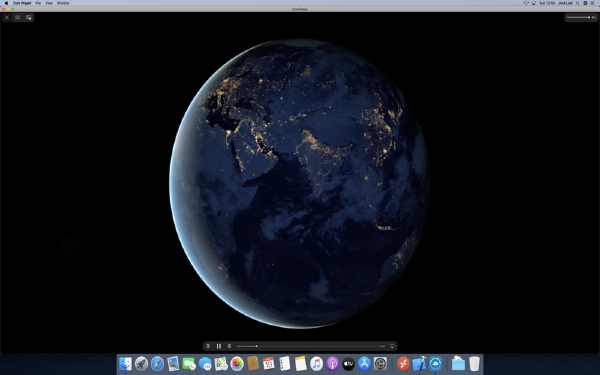Open the AirPlay output button in playback bar
Screen dimensions: 600x375
pyautogui.click(x=392, y=346)
